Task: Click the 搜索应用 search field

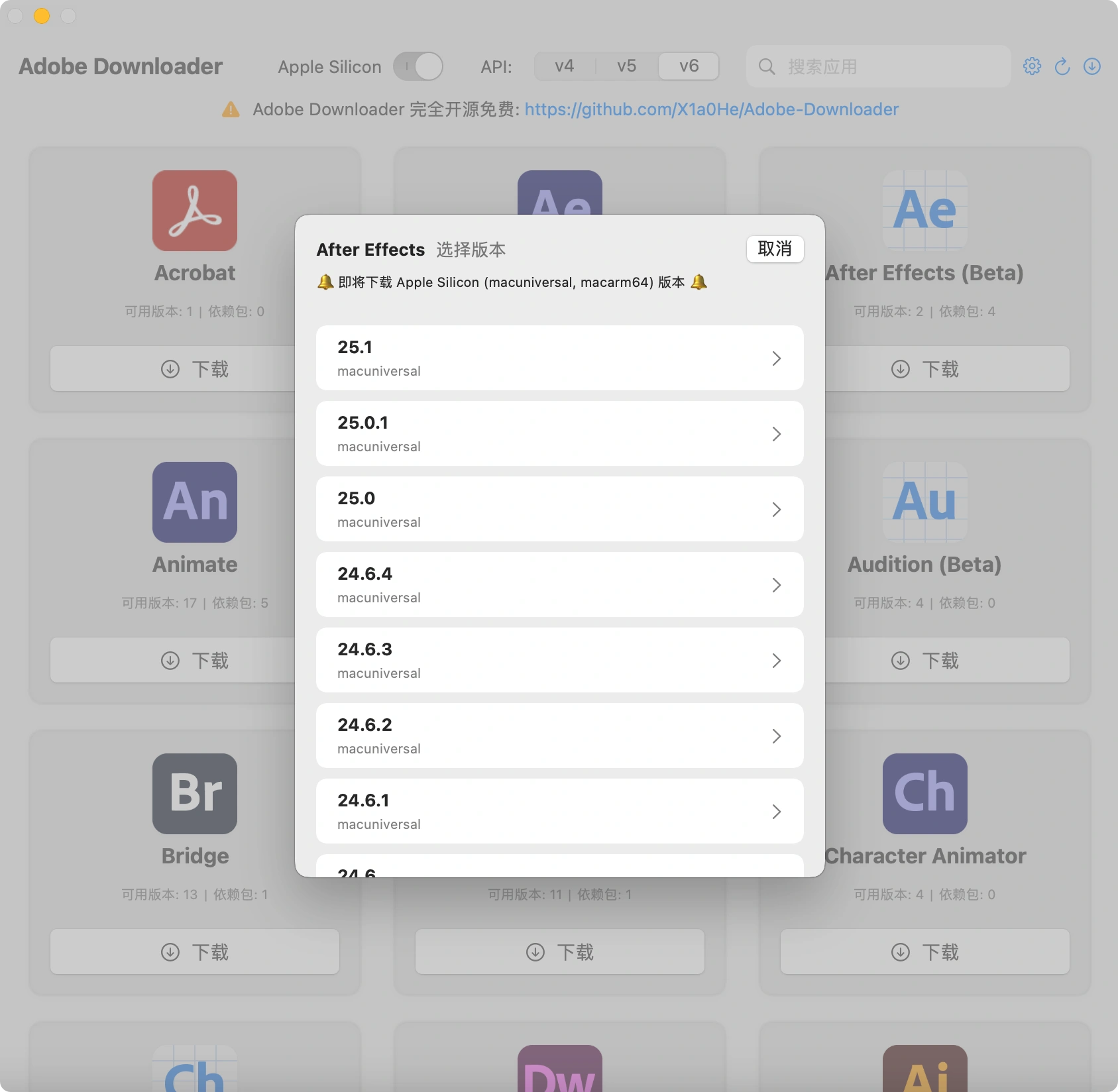Action: pyautogui.click(x=879, y=66)
